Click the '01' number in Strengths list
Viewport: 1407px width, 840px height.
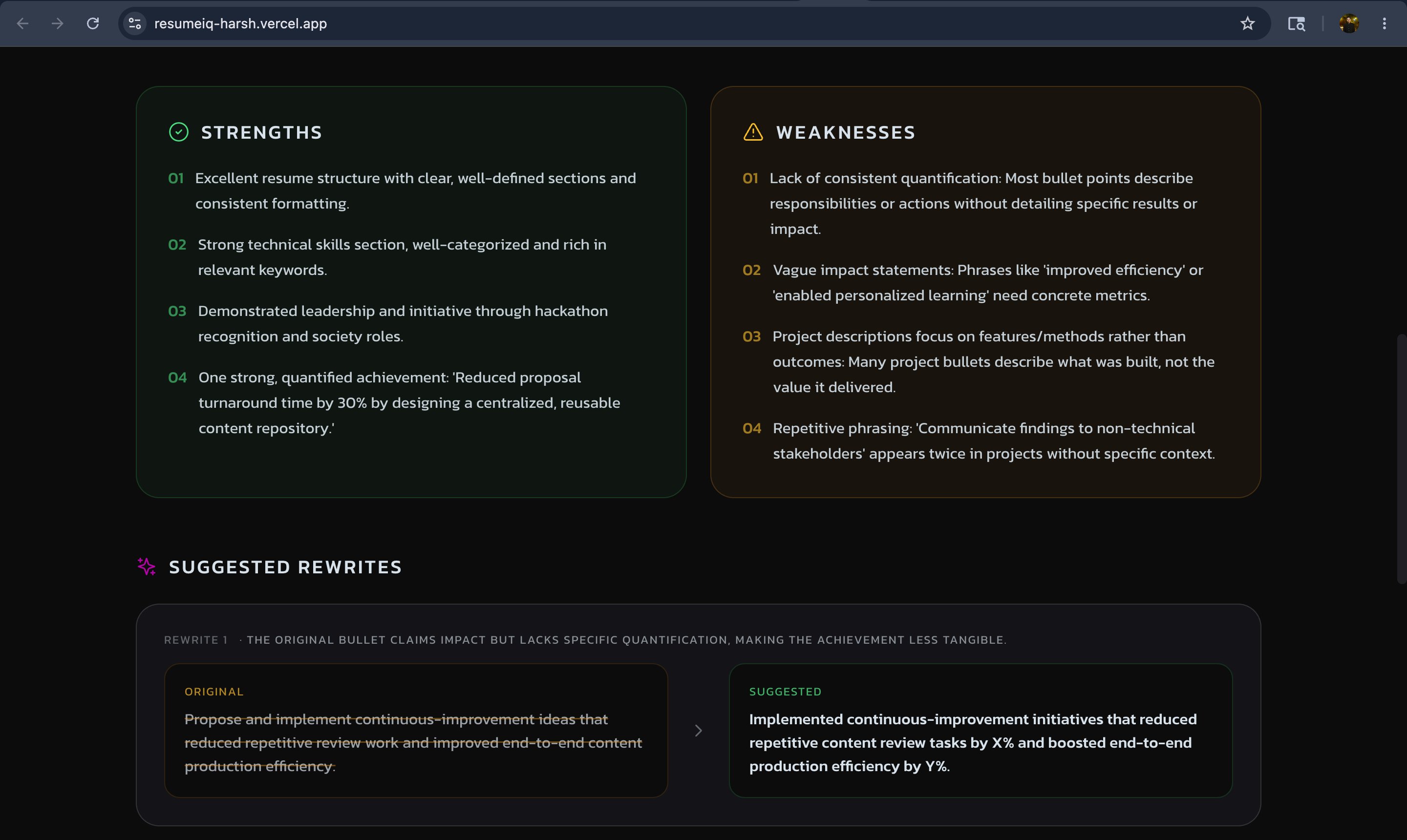pos(175,178)
